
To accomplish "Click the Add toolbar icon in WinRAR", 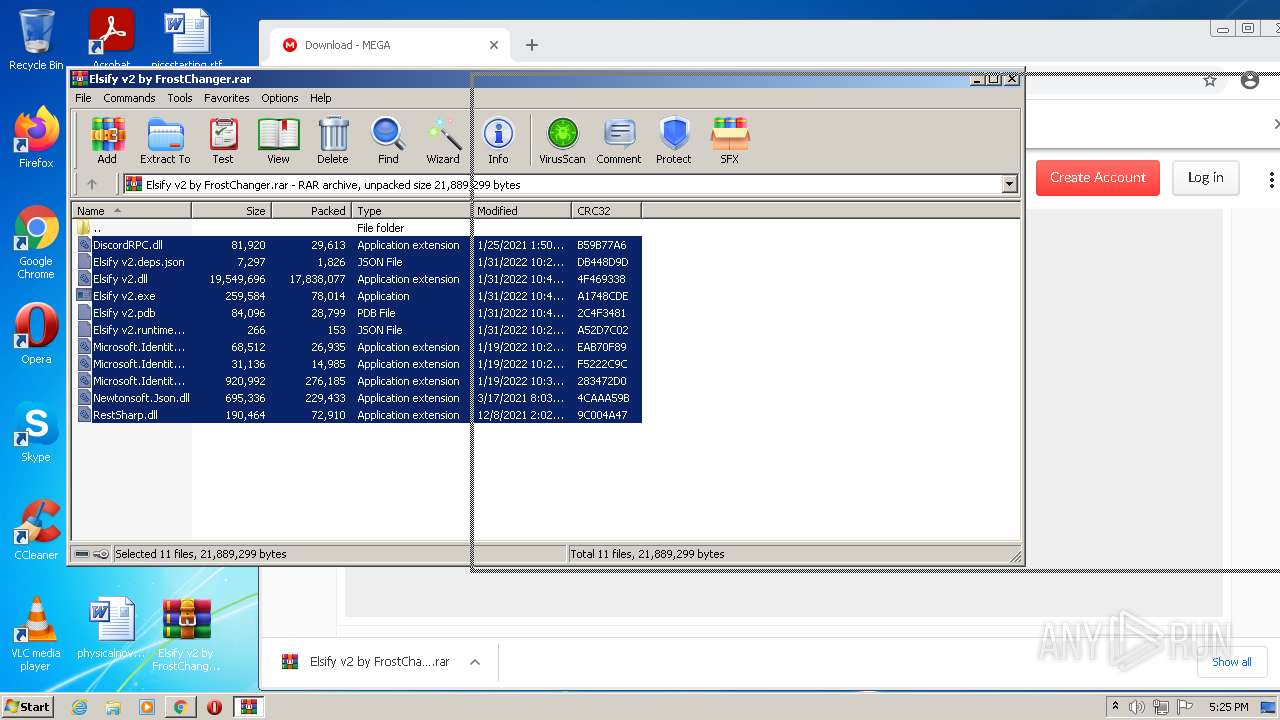I will click(x=106, y=141).
